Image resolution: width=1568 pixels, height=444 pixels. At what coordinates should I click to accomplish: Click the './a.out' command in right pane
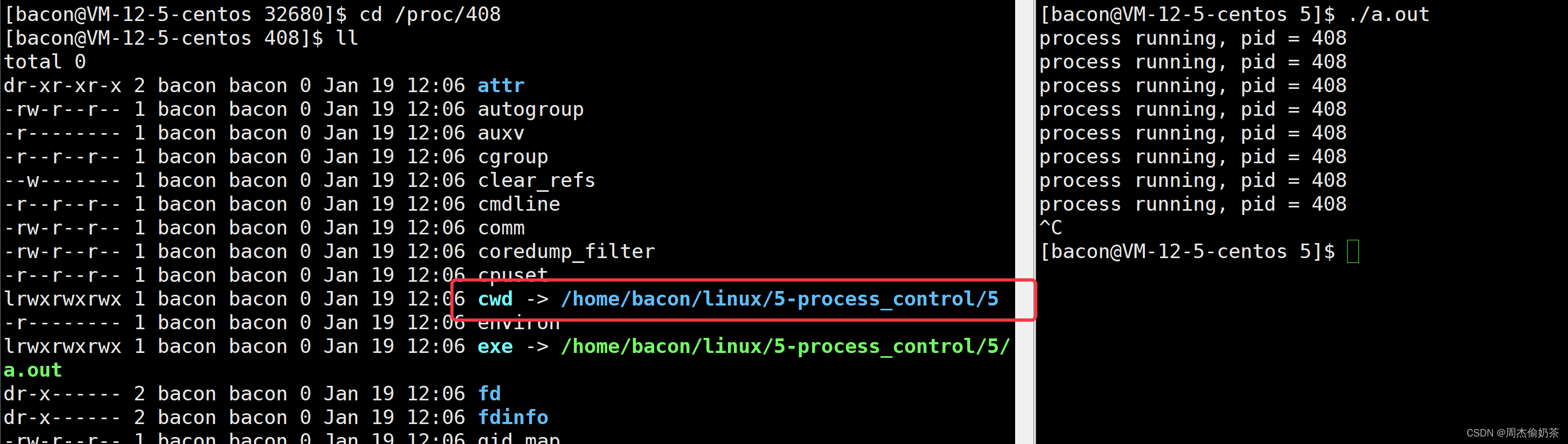1389,15
